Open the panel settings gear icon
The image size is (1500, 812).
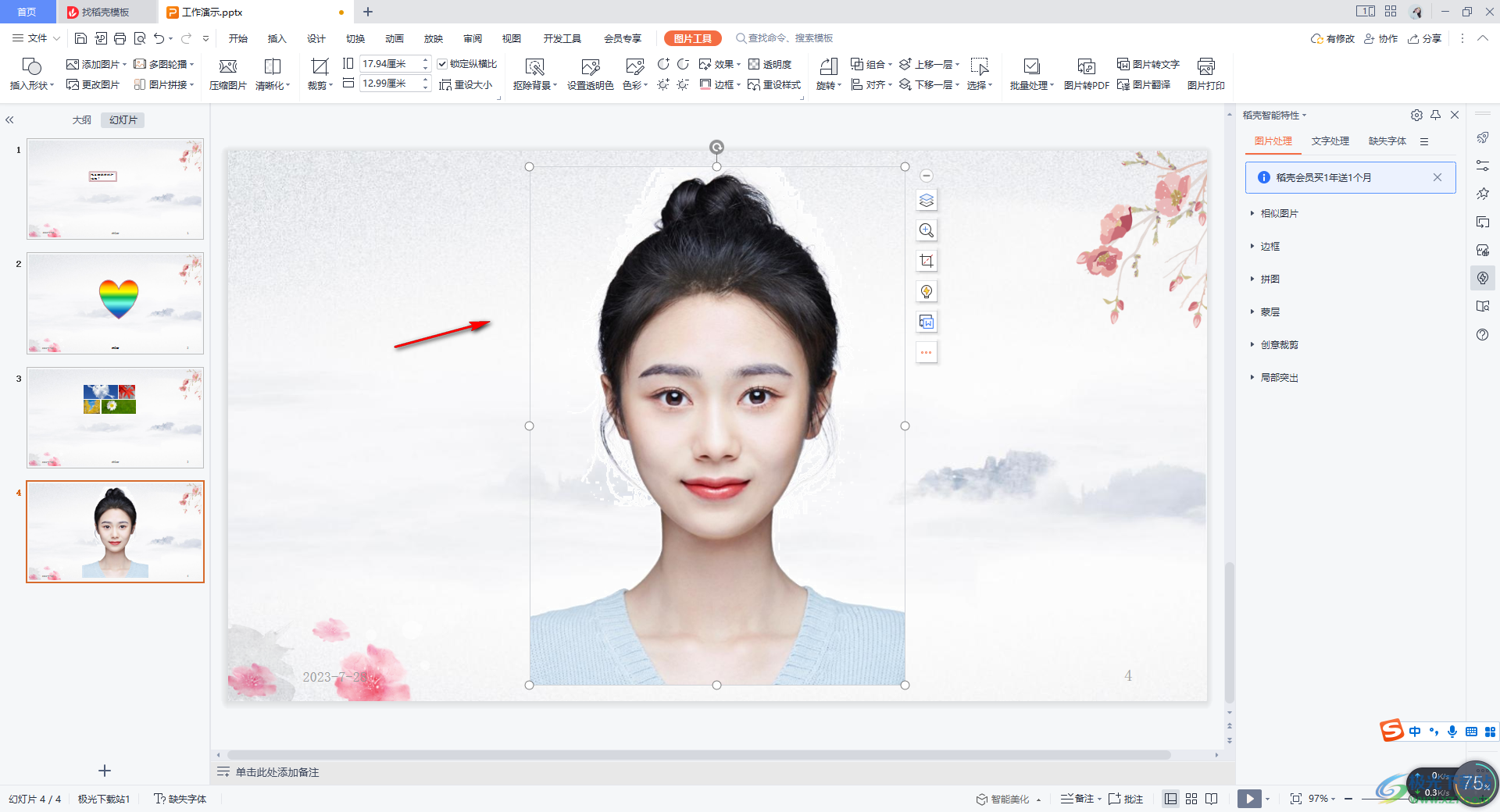tap(1416, 115)
